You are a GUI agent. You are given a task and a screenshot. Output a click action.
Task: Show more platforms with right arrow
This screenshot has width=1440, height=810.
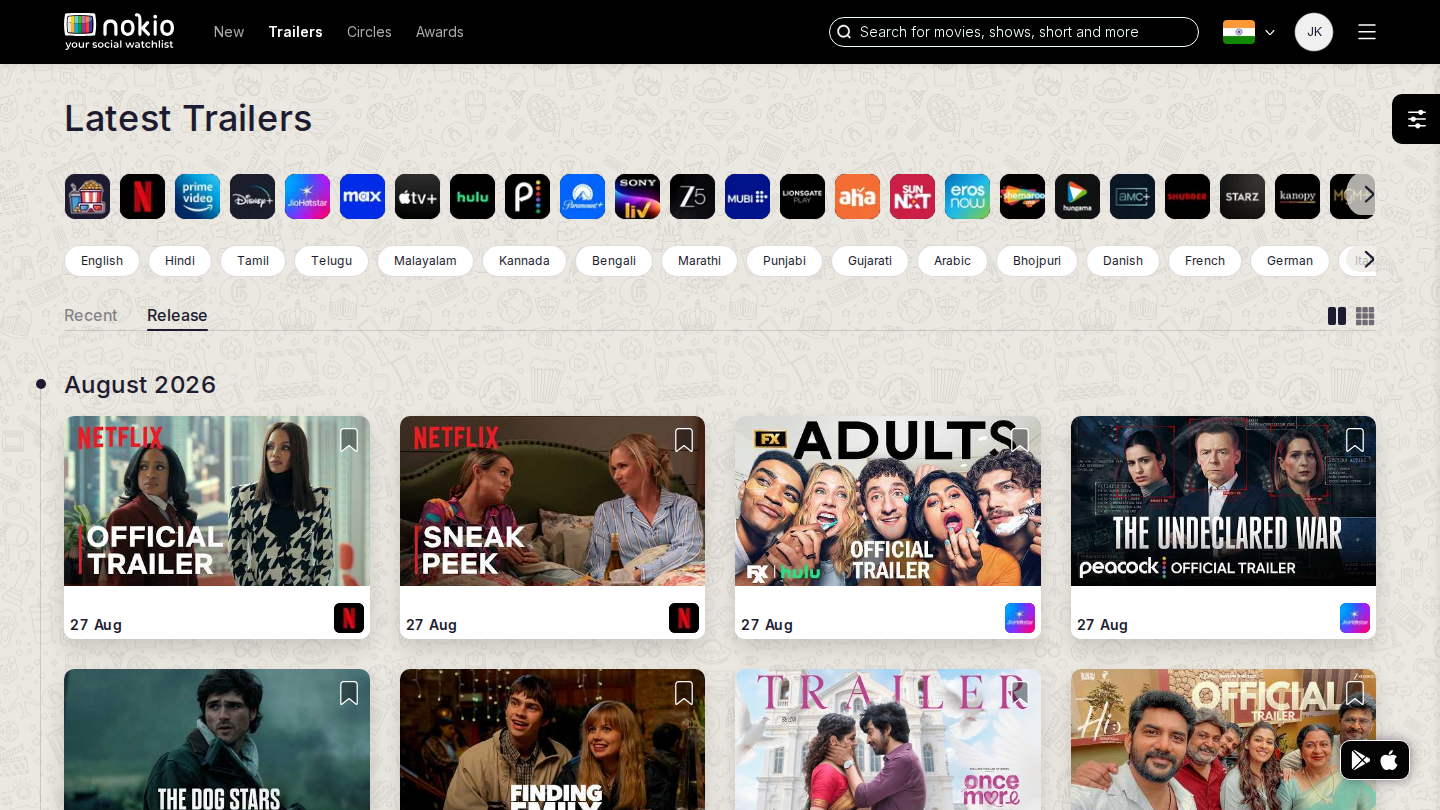(1369, 195)
